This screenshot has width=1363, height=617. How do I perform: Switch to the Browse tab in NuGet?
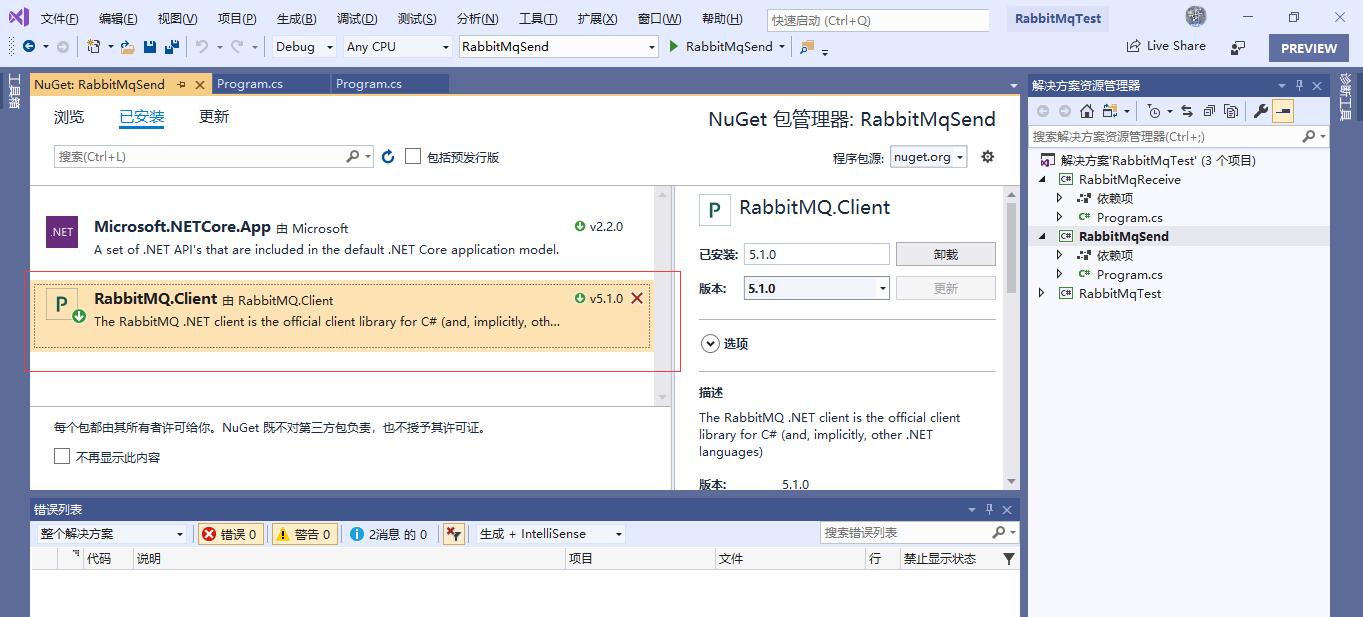pyautogui.click(x=69, y=117)
